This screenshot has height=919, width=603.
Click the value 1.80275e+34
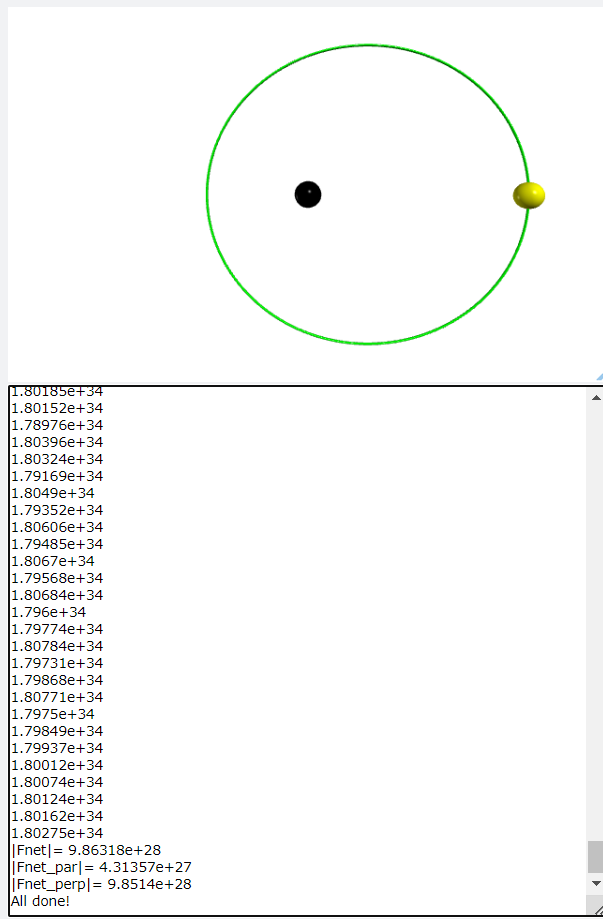click(x=57, y=833)
